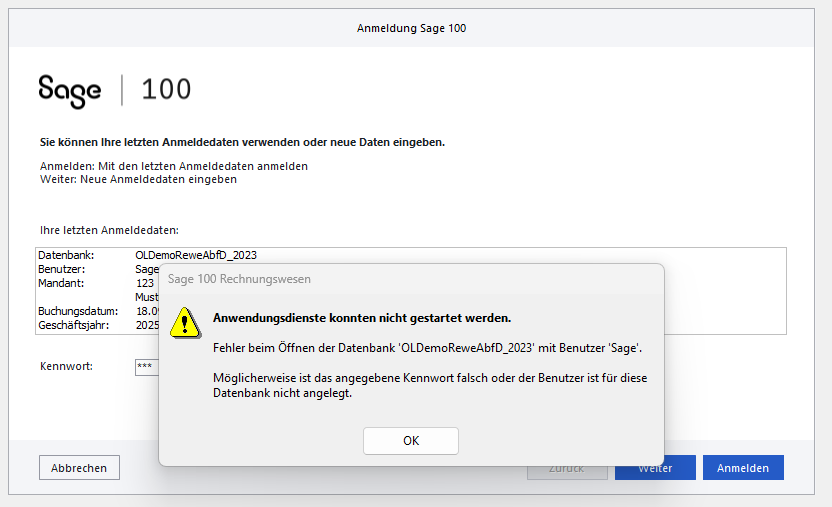This screenshot has width=832, height=507.
Task: Click the large "100" product text
Action: 166,90
